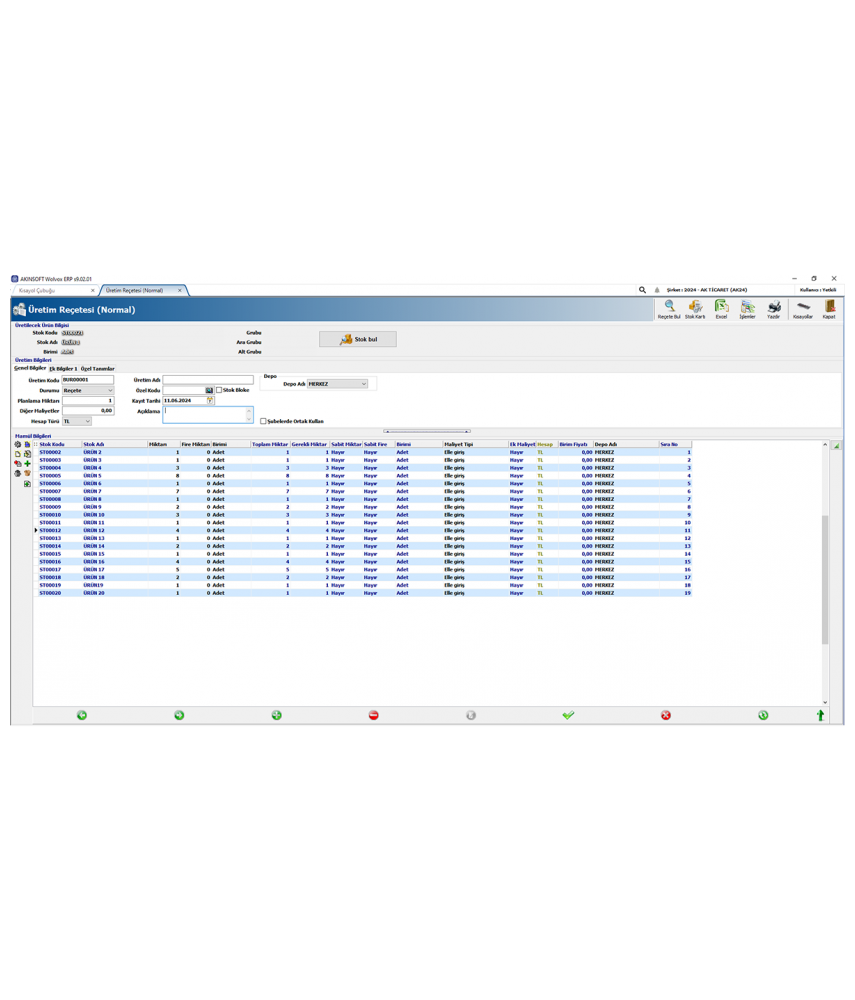
Task: Open the calendar icon beside Kayıt Tarihi
Action: [x=208, y=401]
